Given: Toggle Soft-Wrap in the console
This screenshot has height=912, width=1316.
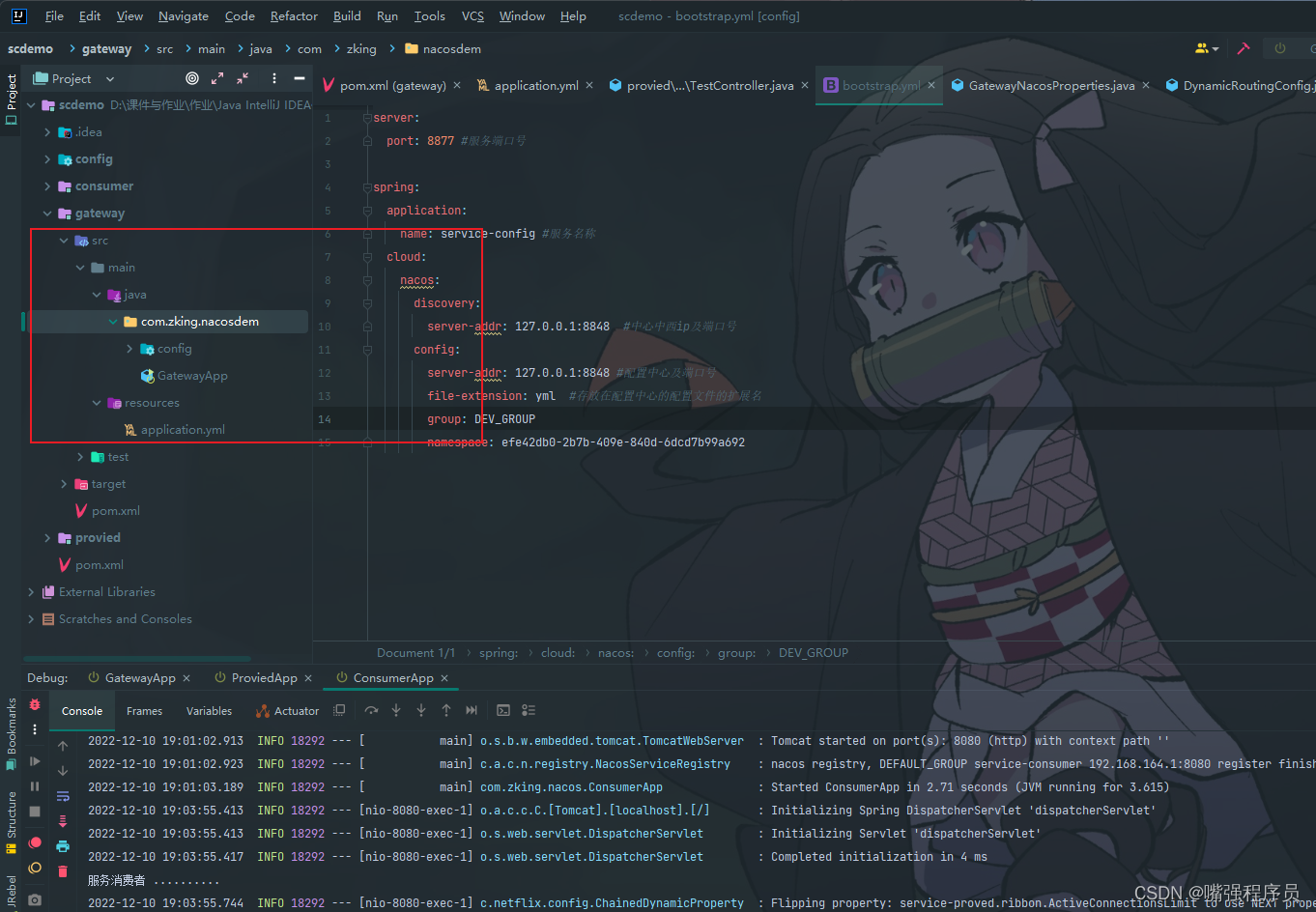Looking at the screenshot, I should pyautogui.click(x=63, y=796).
